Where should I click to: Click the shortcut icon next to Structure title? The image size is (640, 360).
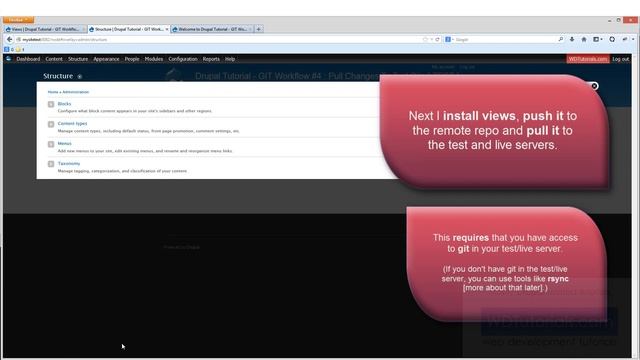click(80, 76)
